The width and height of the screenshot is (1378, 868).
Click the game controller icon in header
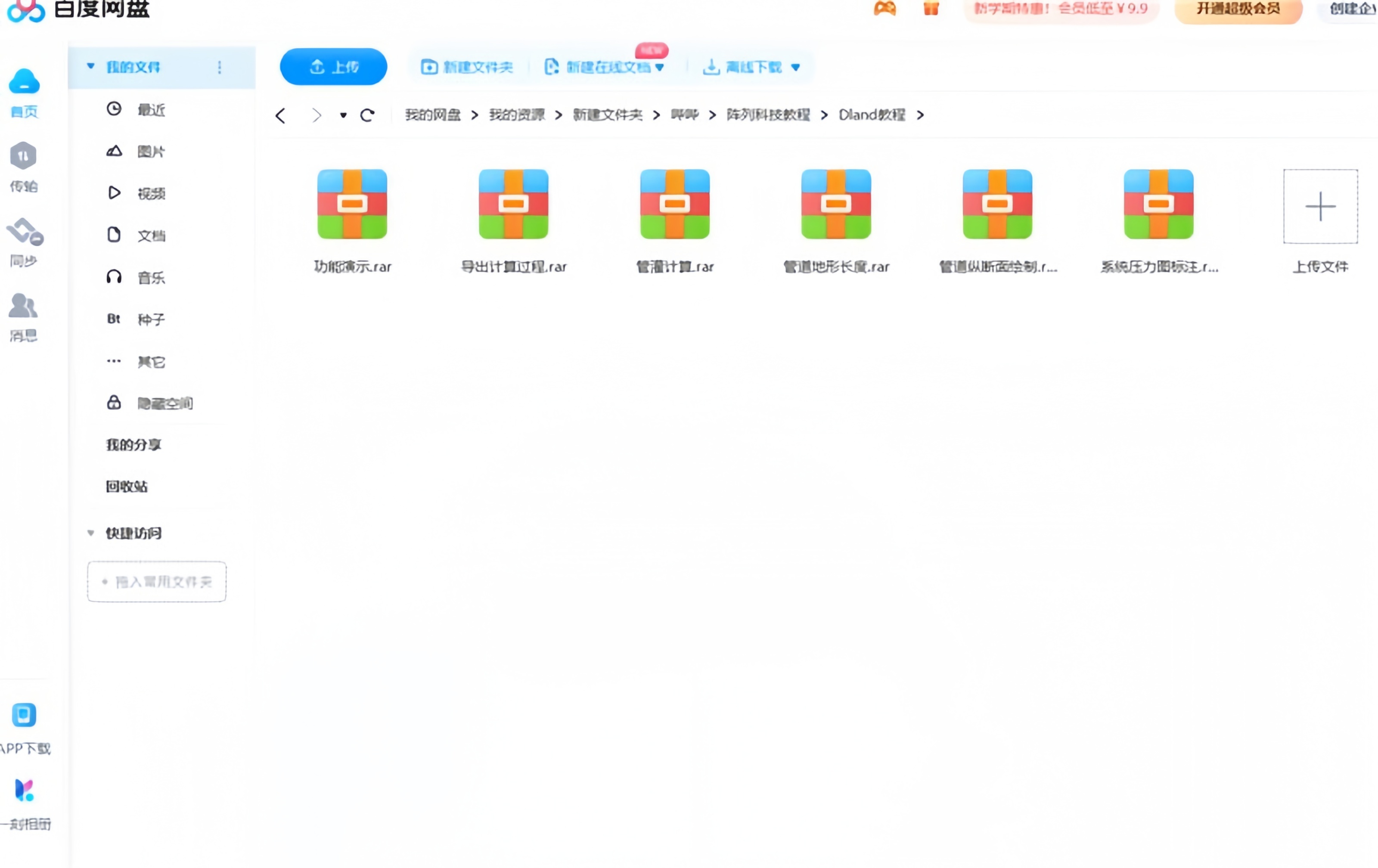pyautogui.click(x=885, y=9)
